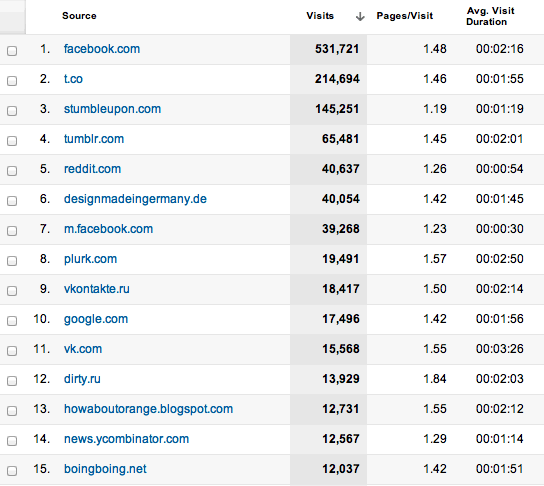Click the google.com source link
Image resolution: width=544 pixels, height=486 pixels.
click(96, 319)
